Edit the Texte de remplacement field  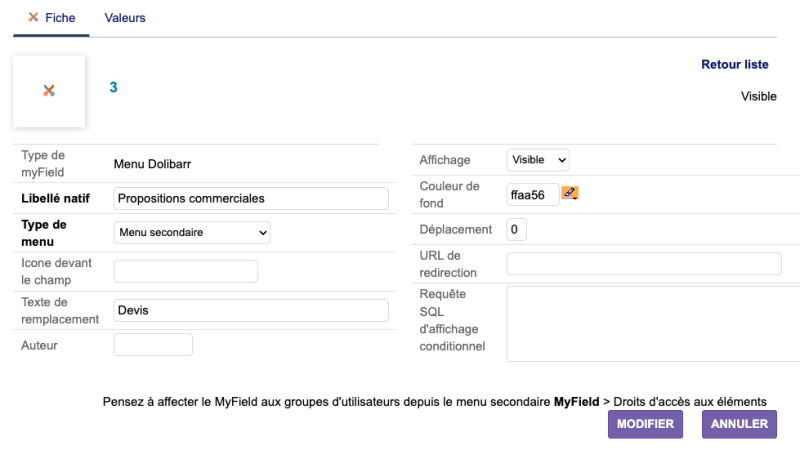pos(251,310)
